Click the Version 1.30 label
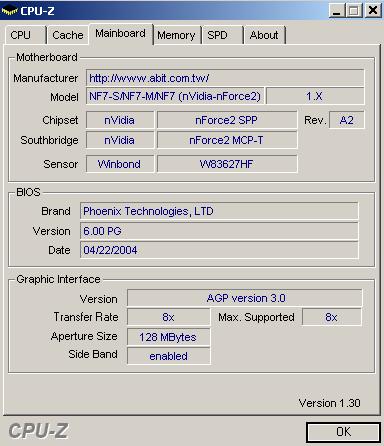The width and height of the screenshot is (384, 446). [x=329, y=403]
